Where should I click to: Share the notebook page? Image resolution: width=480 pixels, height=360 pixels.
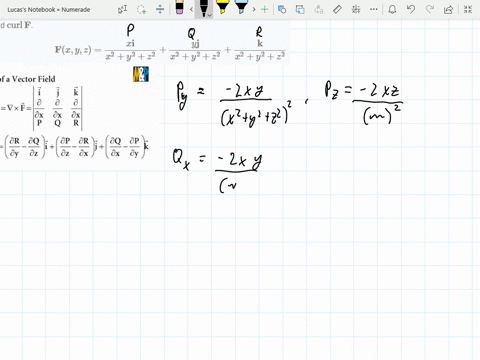click(449, 9)
